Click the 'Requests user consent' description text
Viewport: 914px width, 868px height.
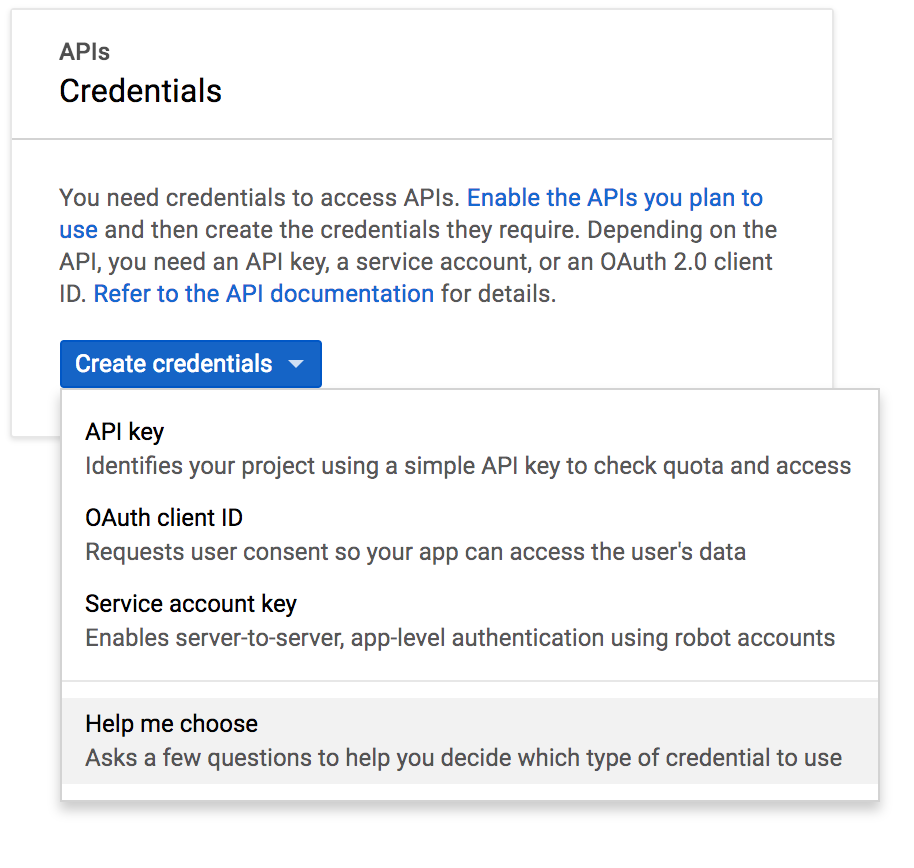point(415,551)
